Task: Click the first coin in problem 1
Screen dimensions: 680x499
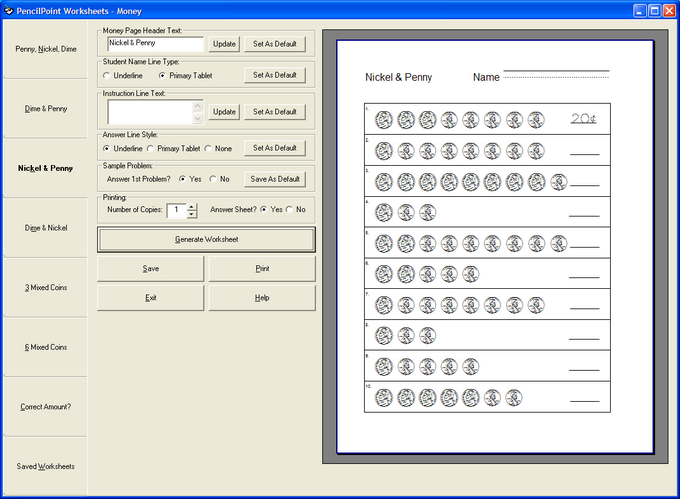Action: [383, 120]
